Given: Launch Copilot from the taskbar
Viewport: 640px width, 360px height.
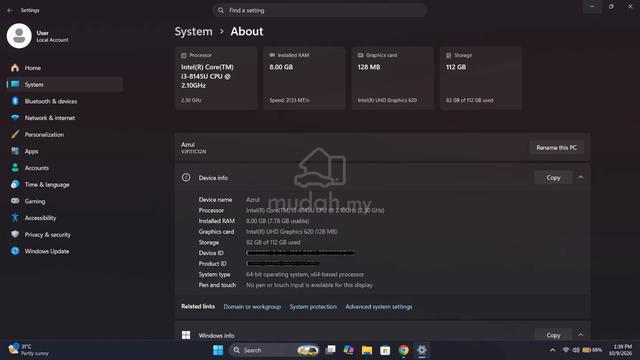Looking at the screenshot, I should [x=349, y=350].
